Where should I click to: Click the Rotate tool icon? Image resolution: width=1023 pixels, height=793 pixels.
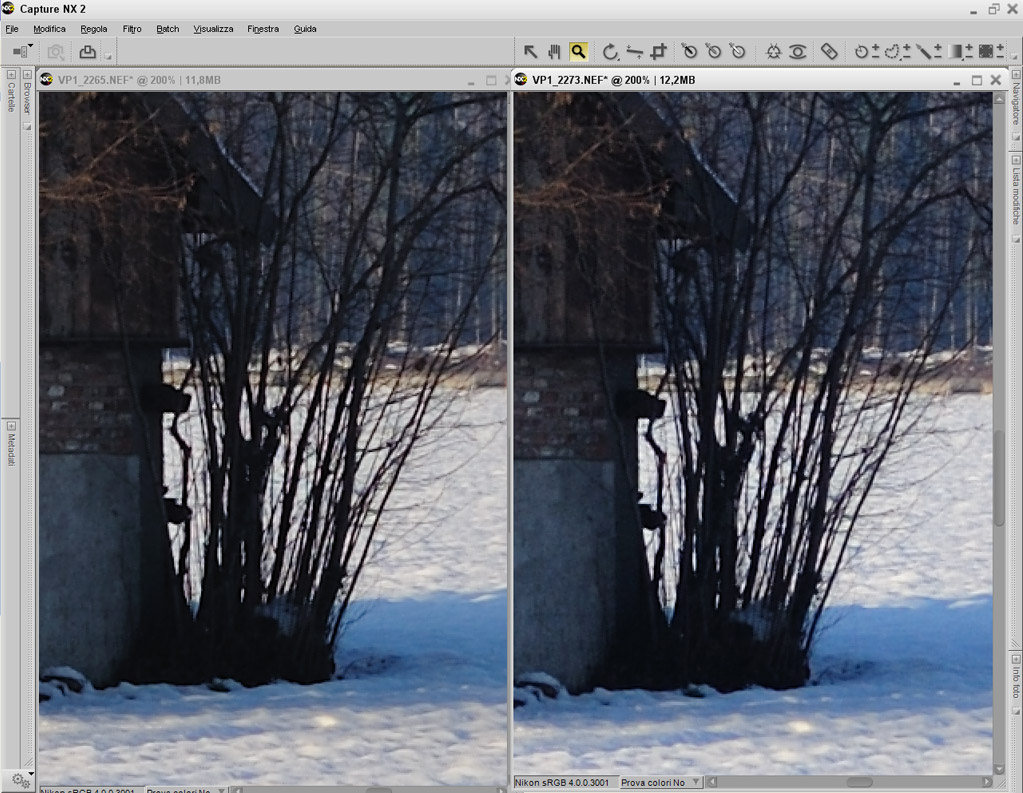(609, 52)
